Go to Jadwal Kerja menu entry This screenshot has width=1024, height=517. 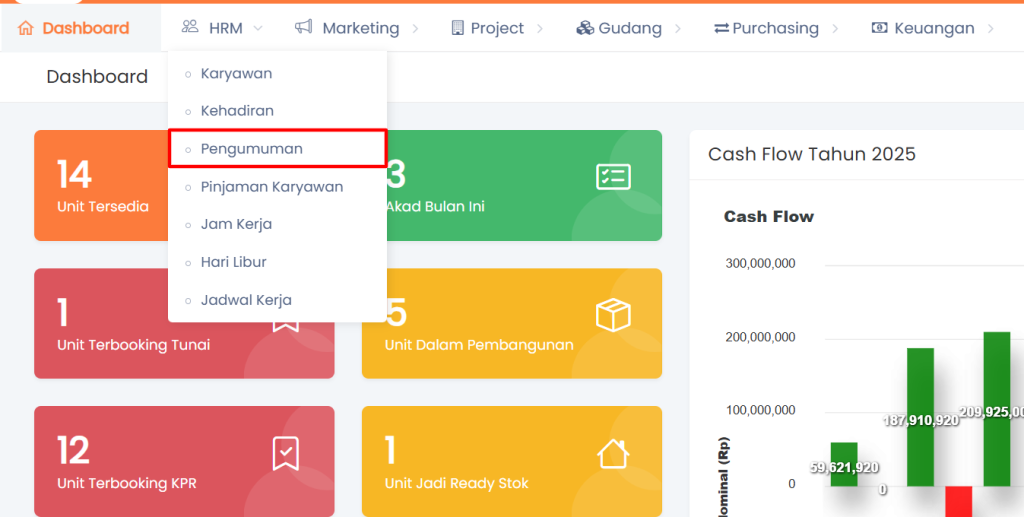tap(246, 299)
